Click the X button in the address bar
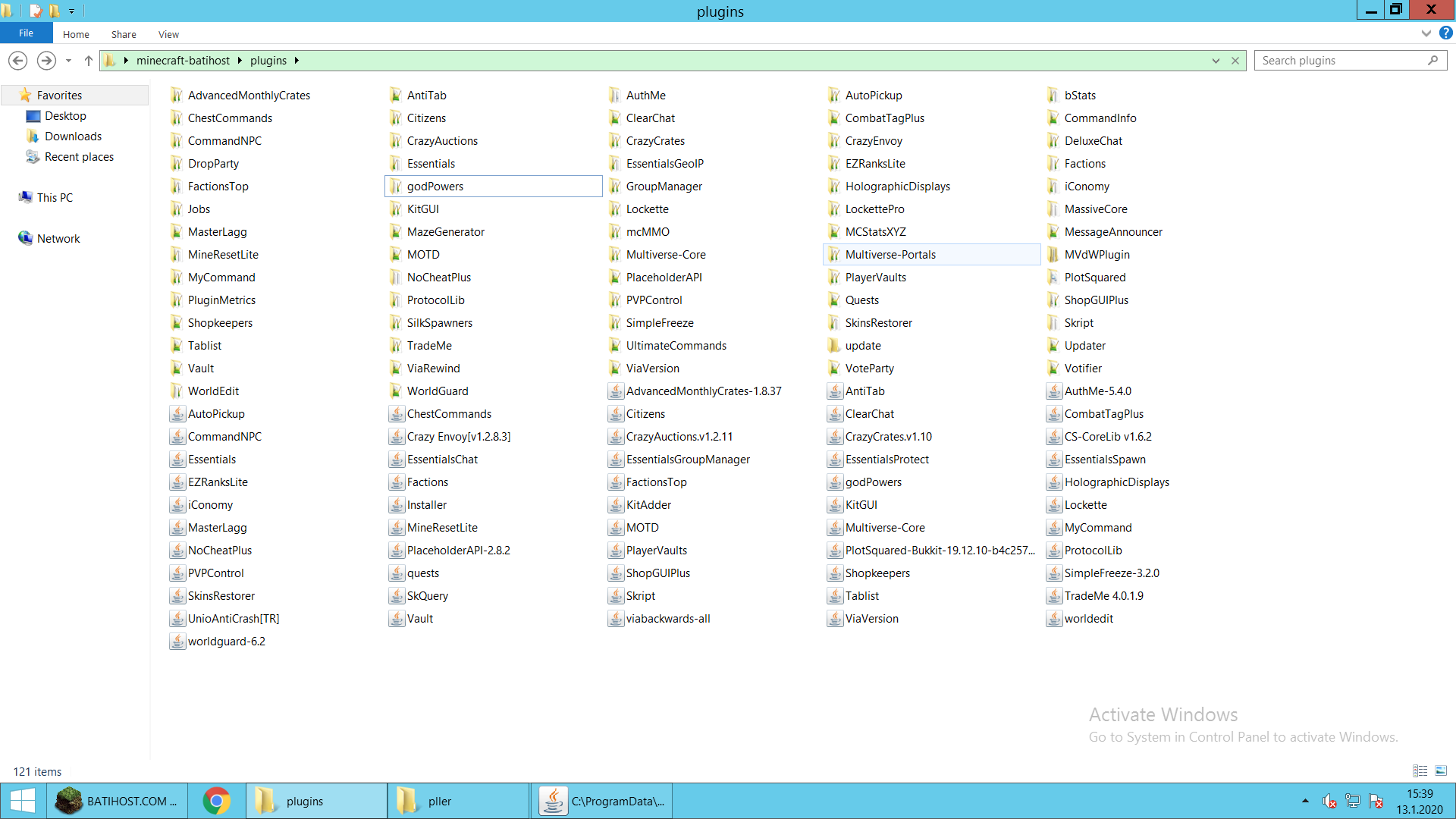The height and width of the screenshot is (819, 1456). point(1235,61)
